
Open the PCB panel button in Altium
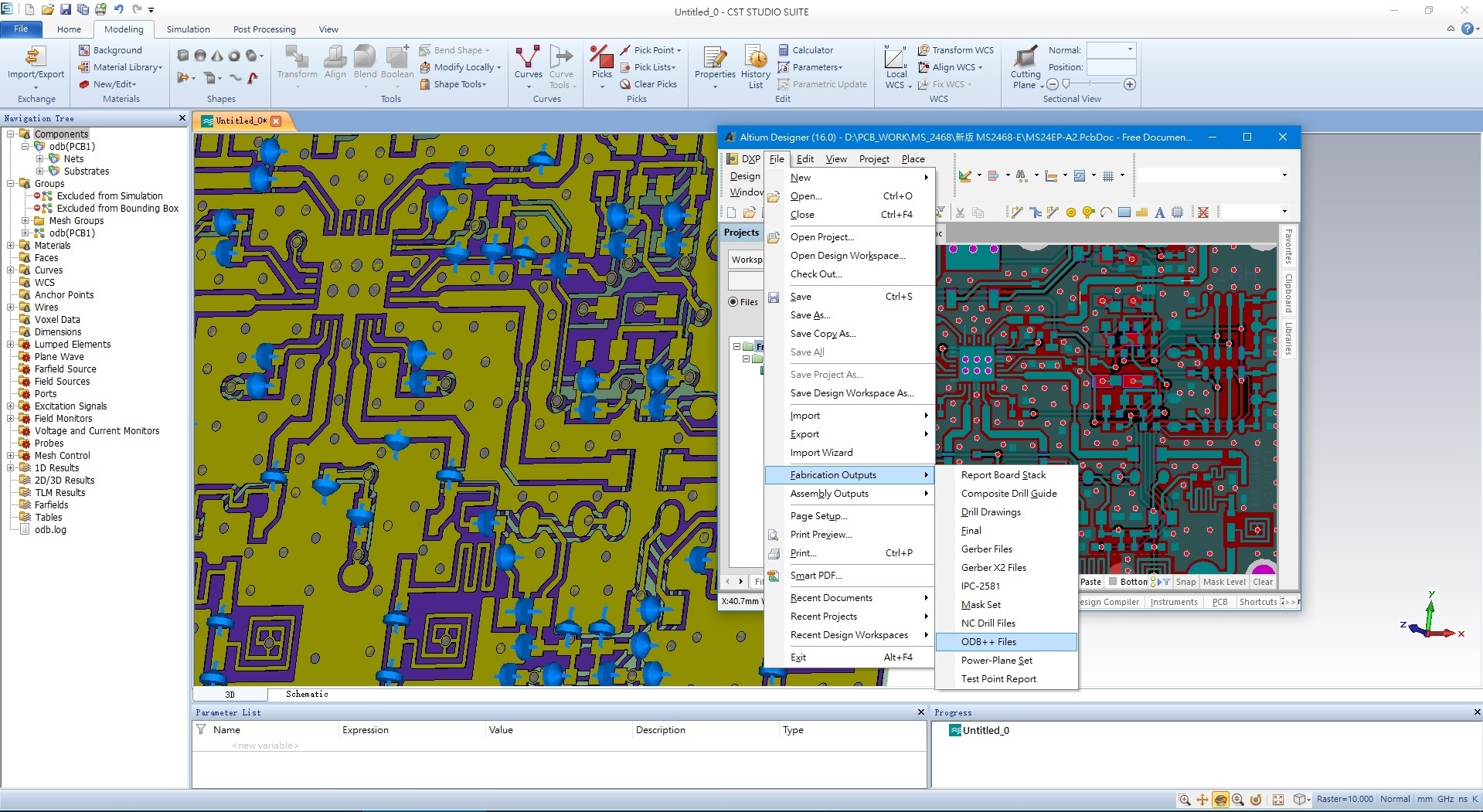[x=1219, y=602]
